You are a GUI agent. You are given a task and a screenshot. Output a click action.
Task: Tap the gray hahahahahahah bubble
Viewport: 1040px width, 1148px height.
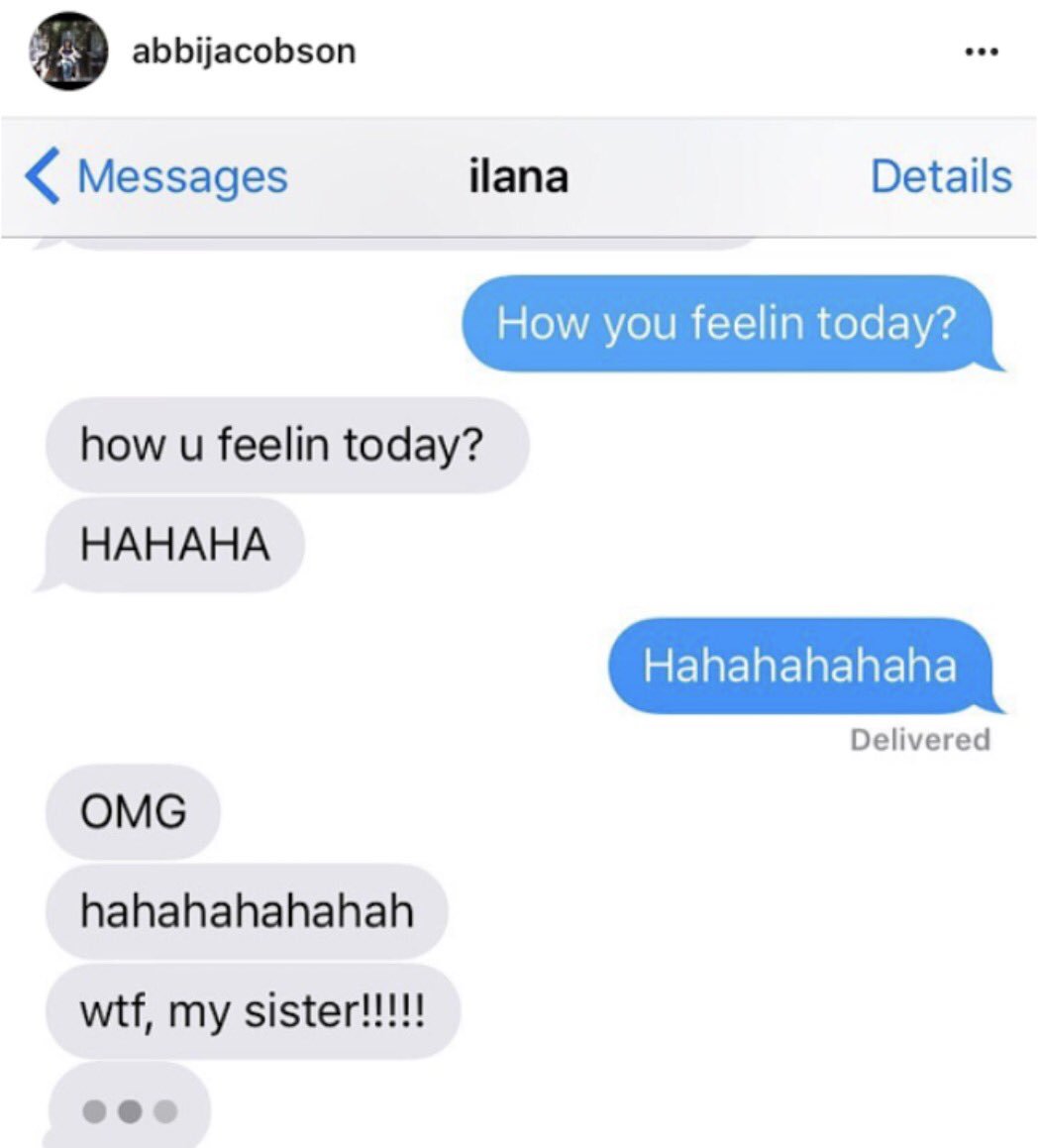(x=247, y=911)
